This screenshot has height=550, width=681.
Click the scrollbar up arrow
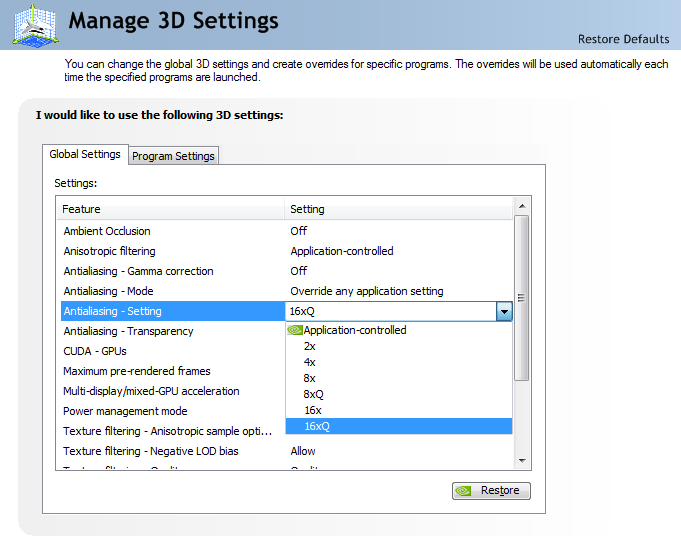522,206
